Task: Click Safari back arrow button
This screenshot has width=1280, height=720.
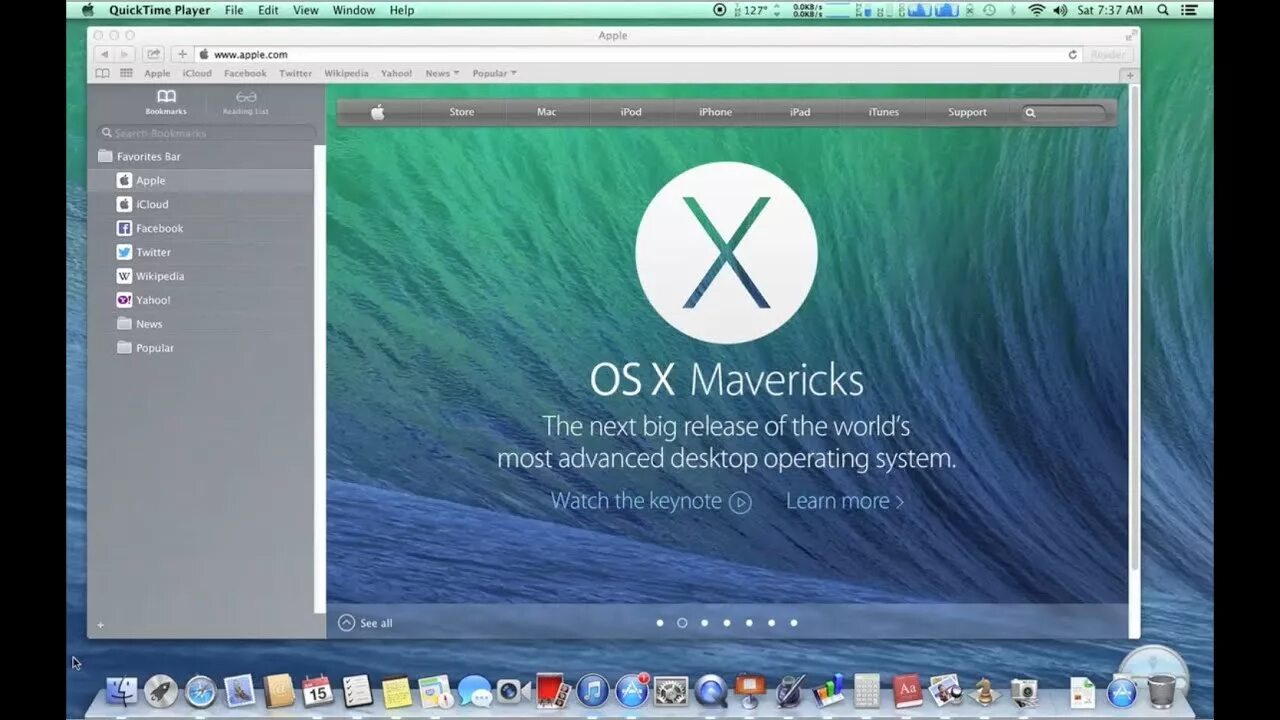Action: pyautogui.click(x=104, y=54)
